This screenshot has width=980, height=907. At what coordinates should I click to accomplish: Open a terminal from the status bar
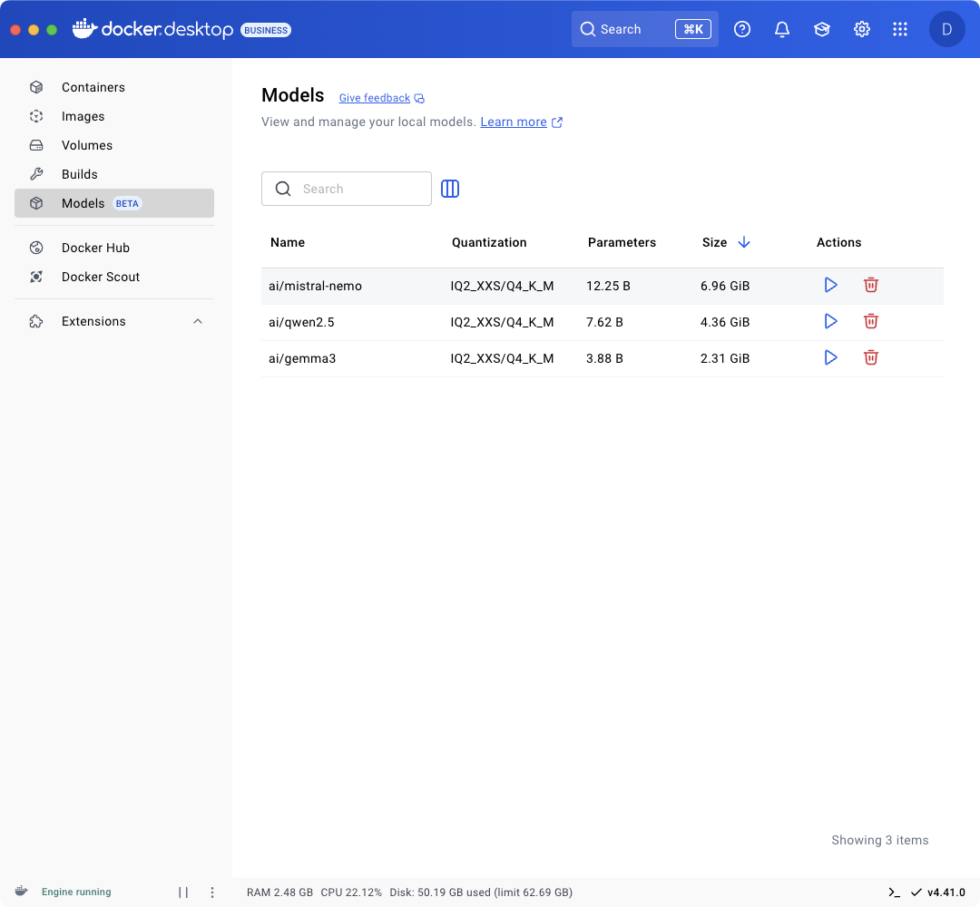point(893,892)
